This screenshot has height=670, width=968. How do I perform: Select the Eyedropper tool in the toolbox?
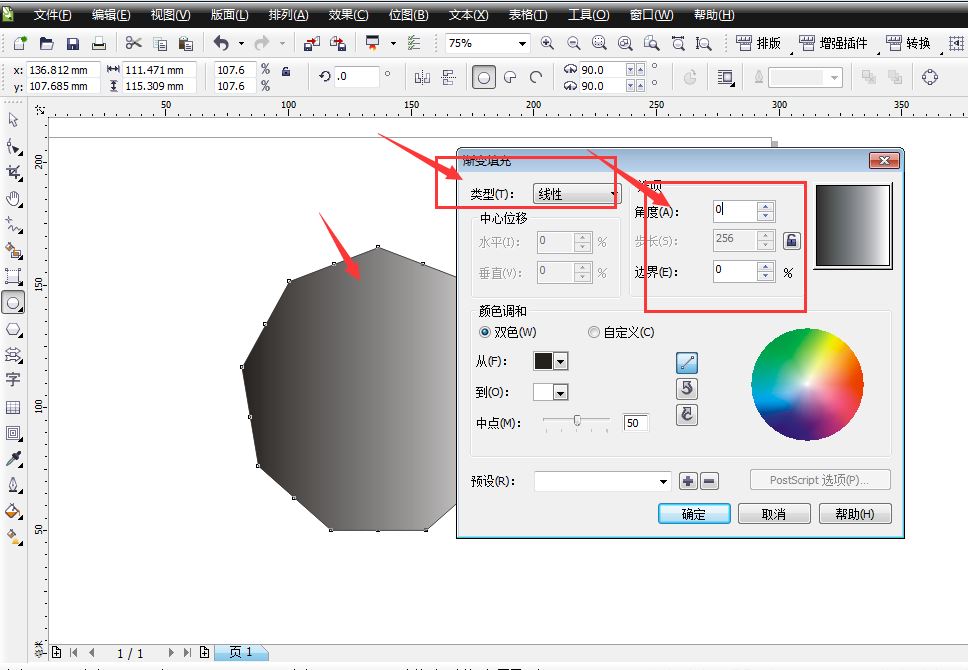click(x=14, y=457)
